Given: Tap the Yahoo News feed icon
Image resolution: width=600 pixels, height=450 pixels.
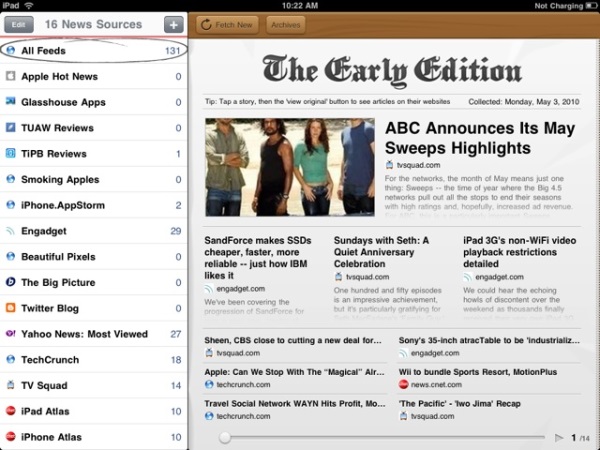Looking at the screenshot, I should [x=10, y=334].
